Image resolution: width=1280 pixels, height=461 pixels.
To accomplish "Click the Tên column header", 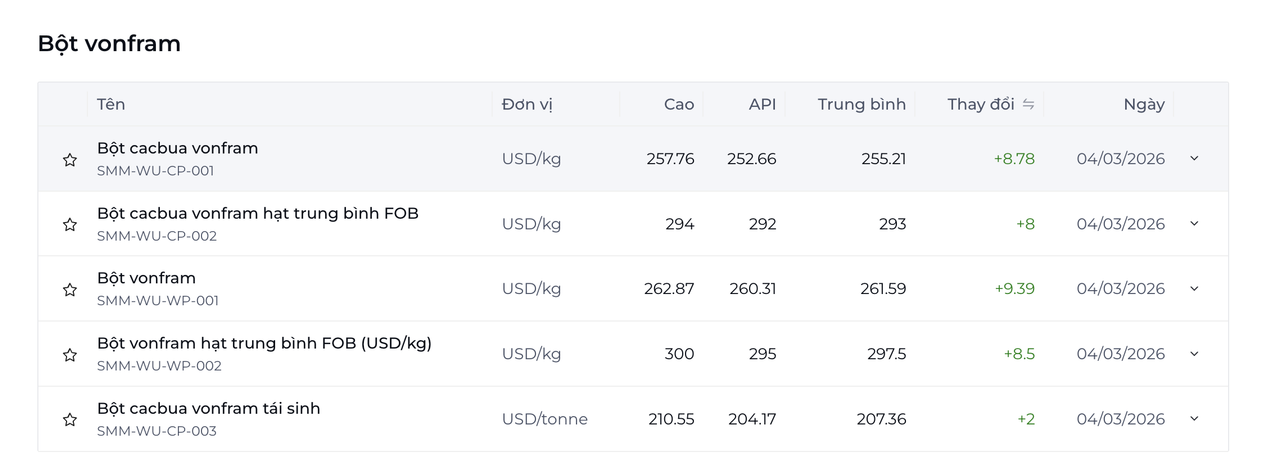I will 111,104.
